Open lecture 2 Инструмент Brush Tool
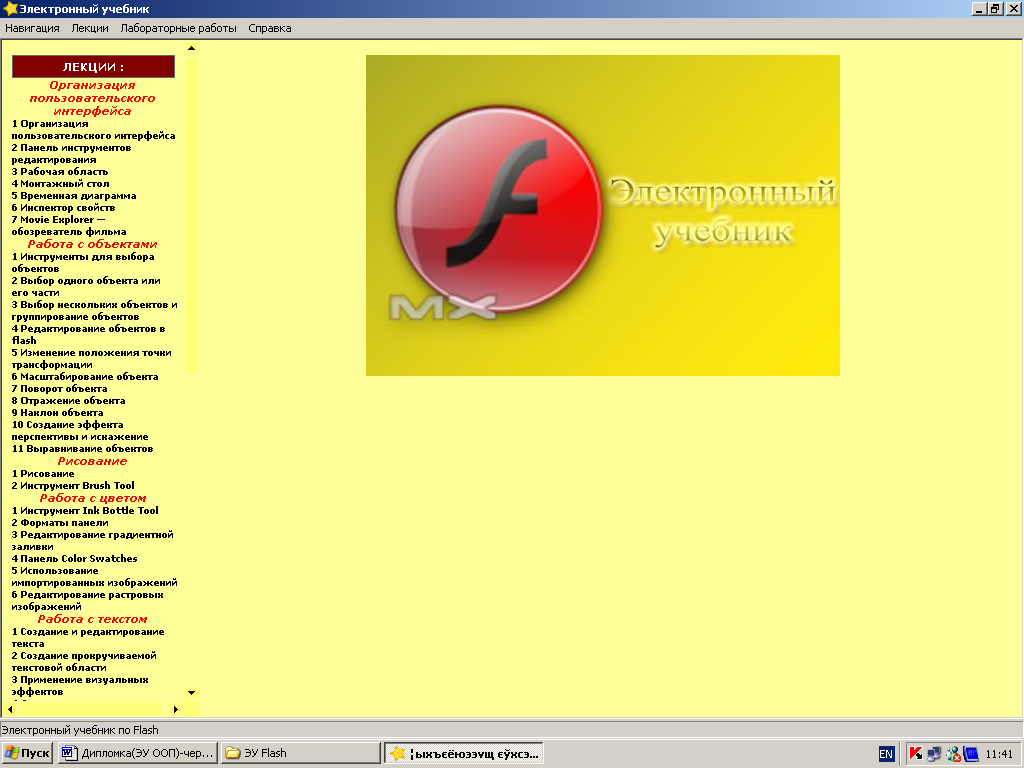 (x=73, y=486)
